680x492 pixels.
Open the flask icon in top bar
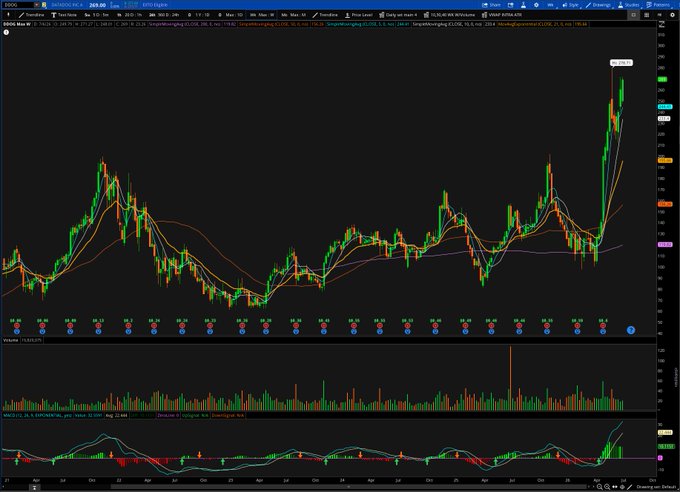[523, 5]
